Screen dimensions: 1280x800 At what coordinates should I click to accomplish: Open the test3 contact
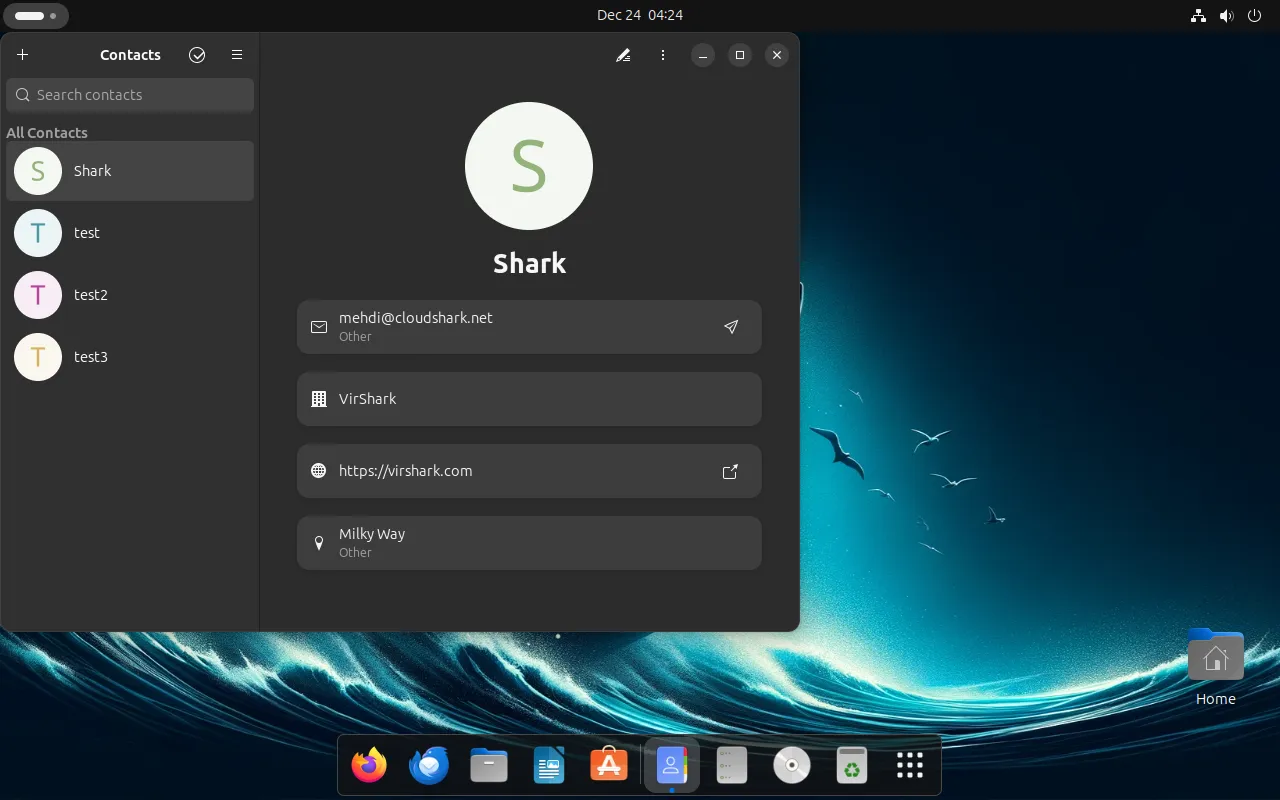(130, 357)
